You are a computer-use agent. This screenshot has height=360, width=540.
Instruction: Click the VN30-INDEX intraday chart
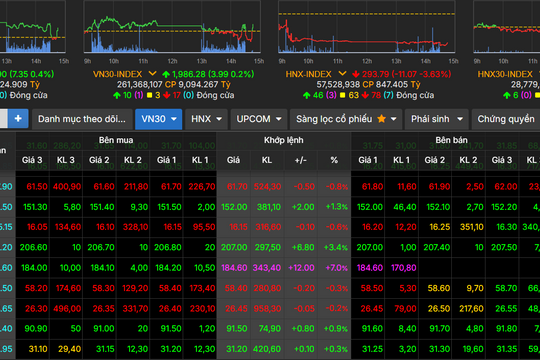(x=172, y=27)
